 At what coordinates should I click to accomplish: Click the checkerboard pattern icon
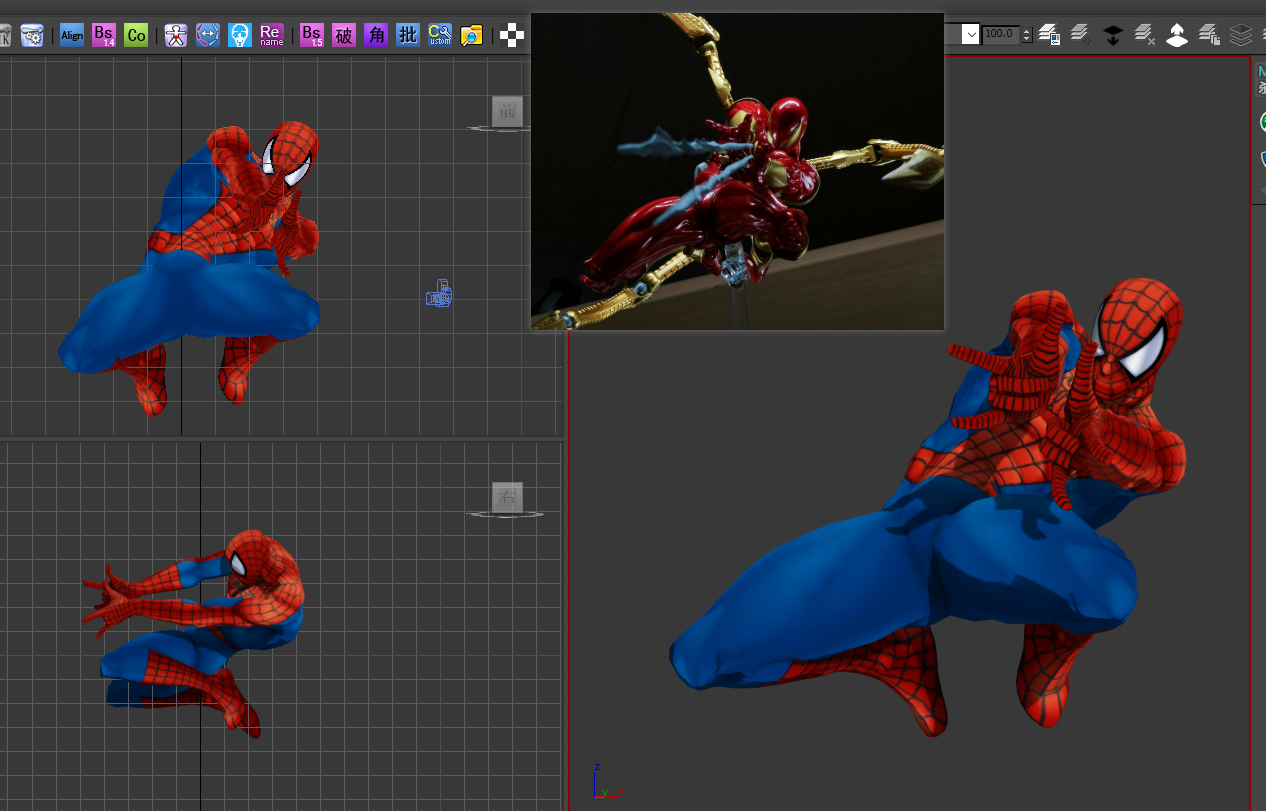click(x=512, y=35)
